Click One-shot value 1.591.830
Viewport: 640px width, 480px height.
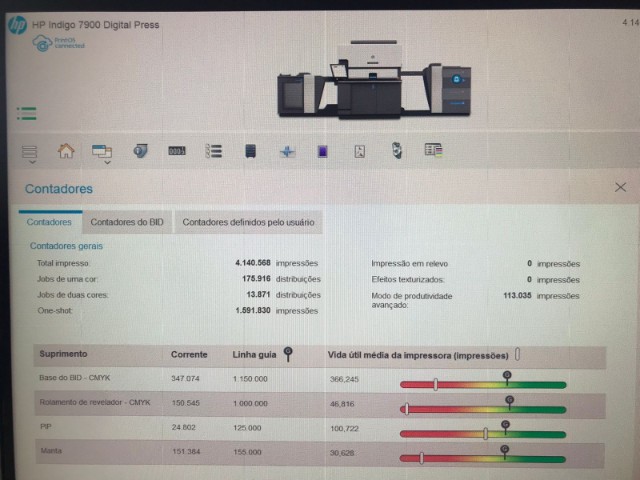(253, 311)
